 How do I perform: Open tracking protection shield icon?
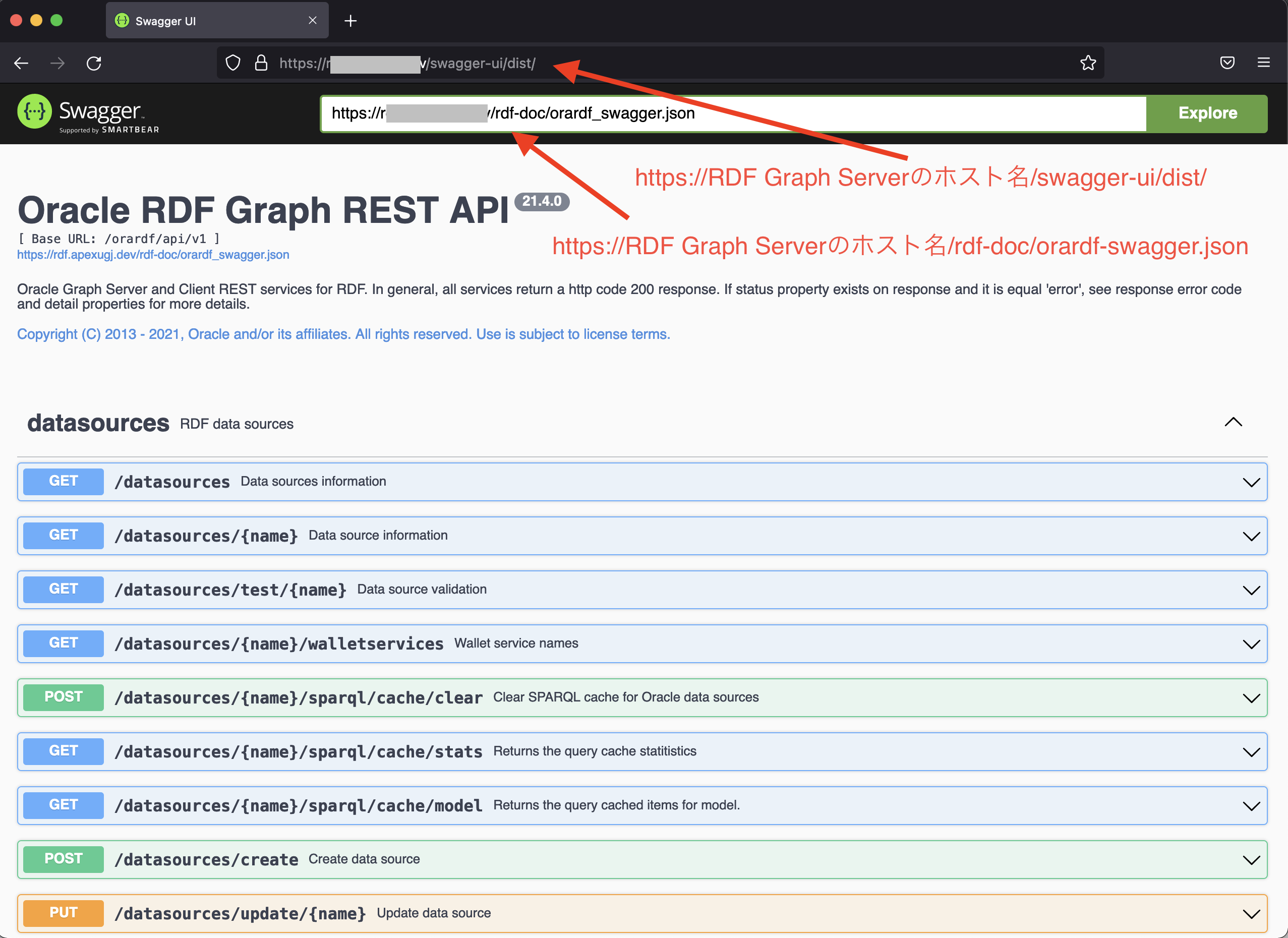(233, 63)
